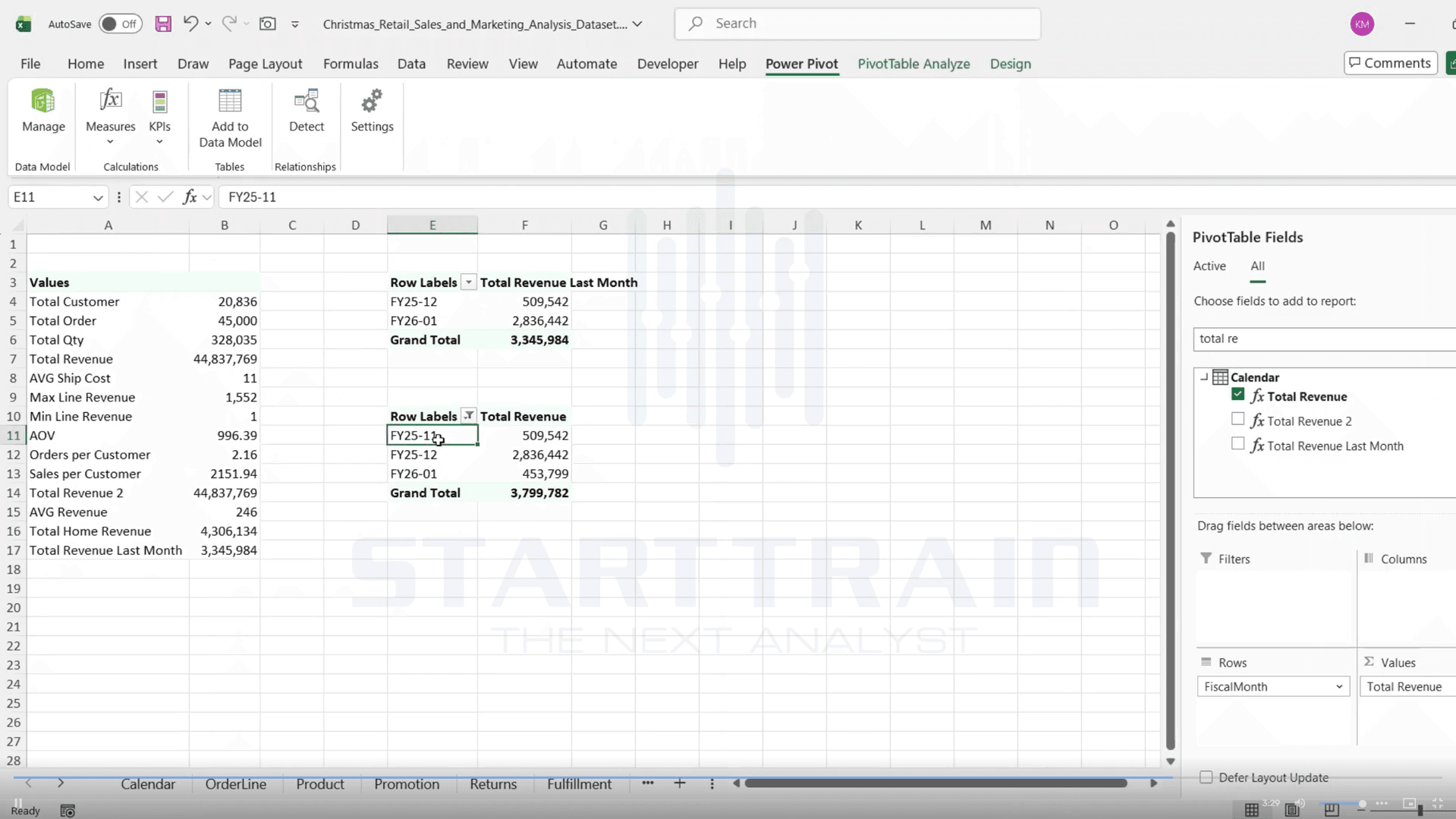The height and width of the screenshot is (819, 1456).
Task: Run Detect relationships
Action: coord(307,111)
